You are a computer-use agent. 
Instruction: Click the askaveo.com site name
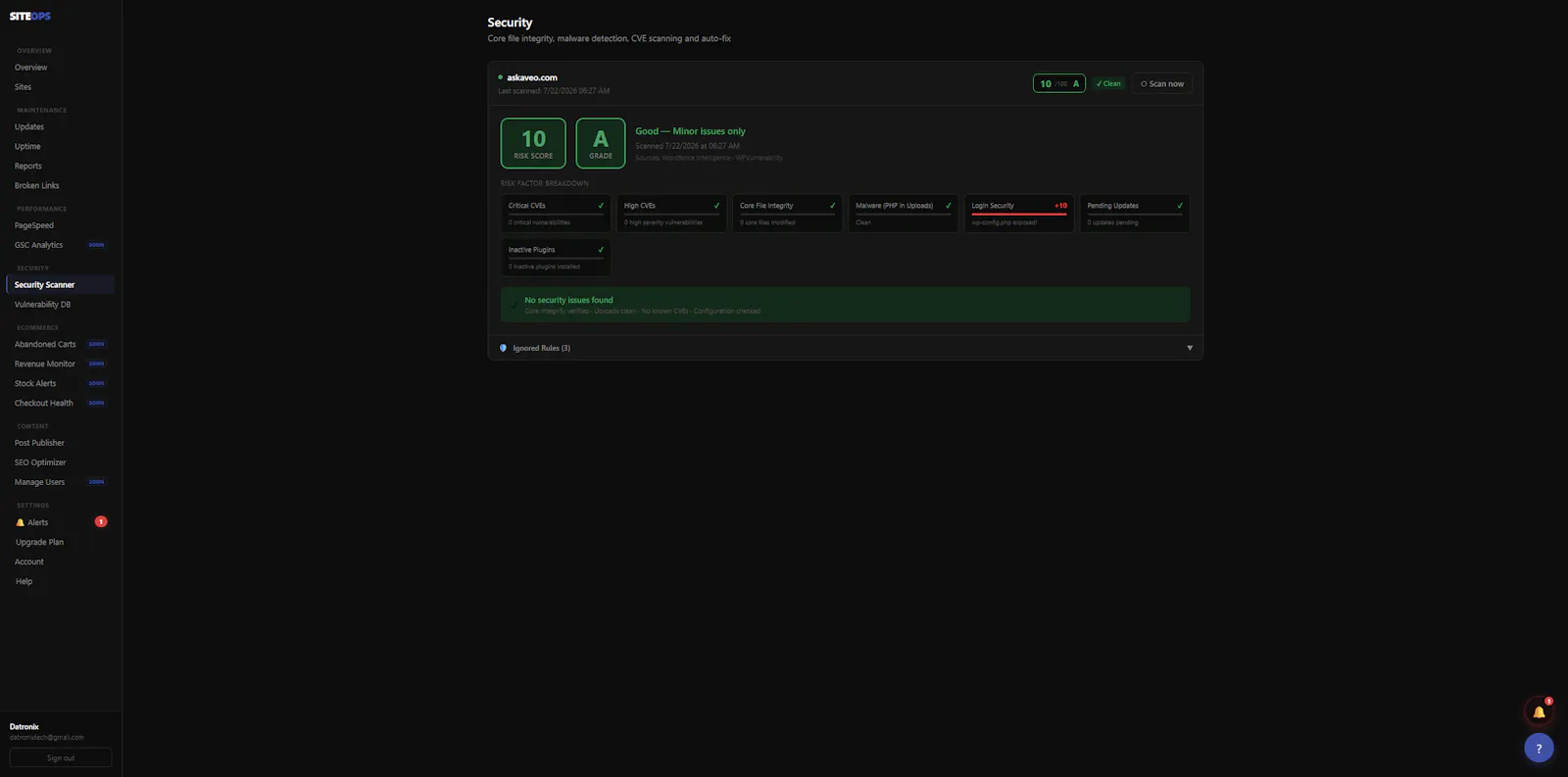[532, 77]
